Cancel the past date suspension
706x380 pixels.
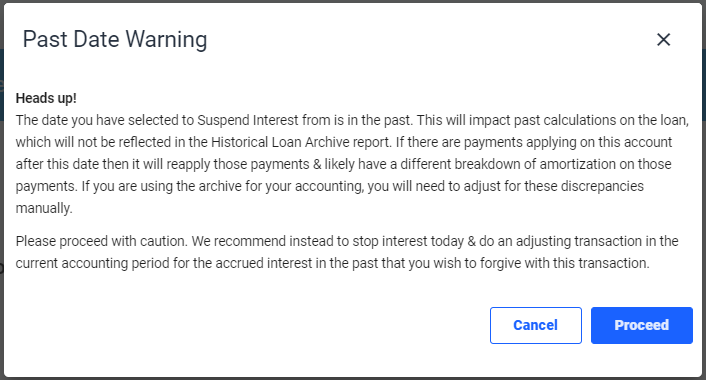tap(536, 326)
